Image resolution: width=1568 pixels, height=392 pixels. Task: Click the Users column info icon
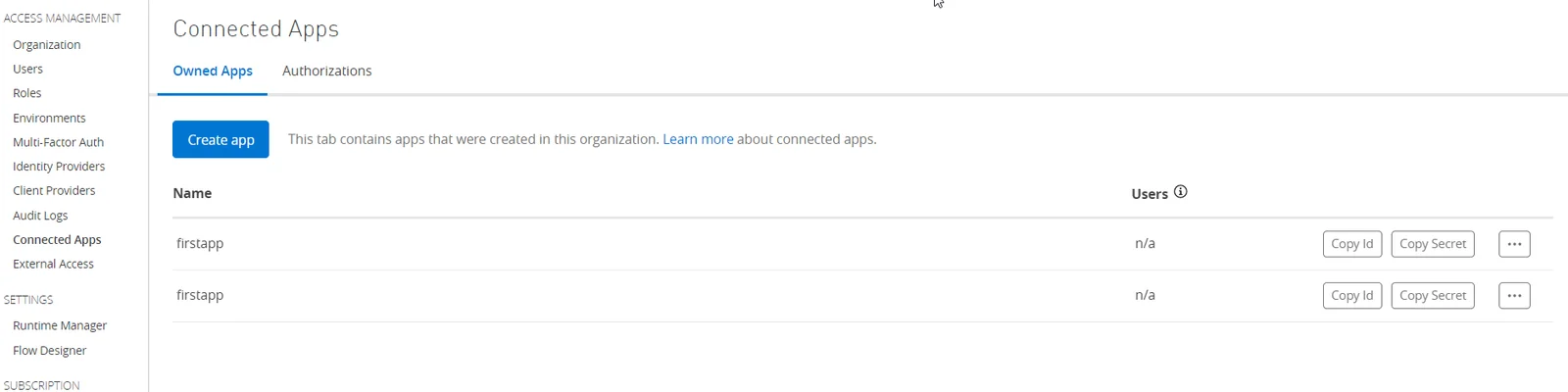[1181, 192]
